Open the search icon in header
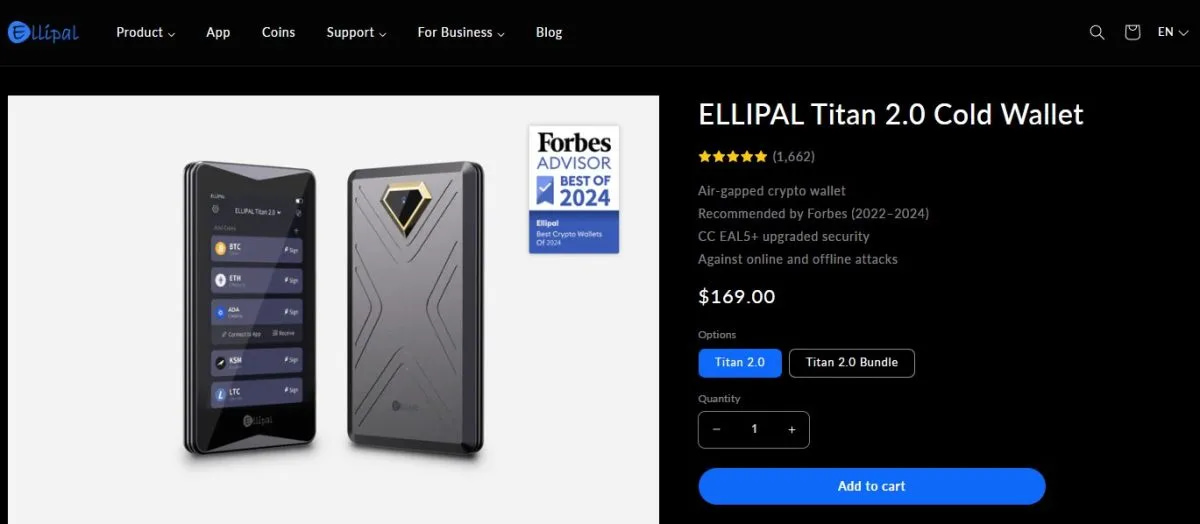The height and width of the screenshot is (524, 1200). point(1097,32)
